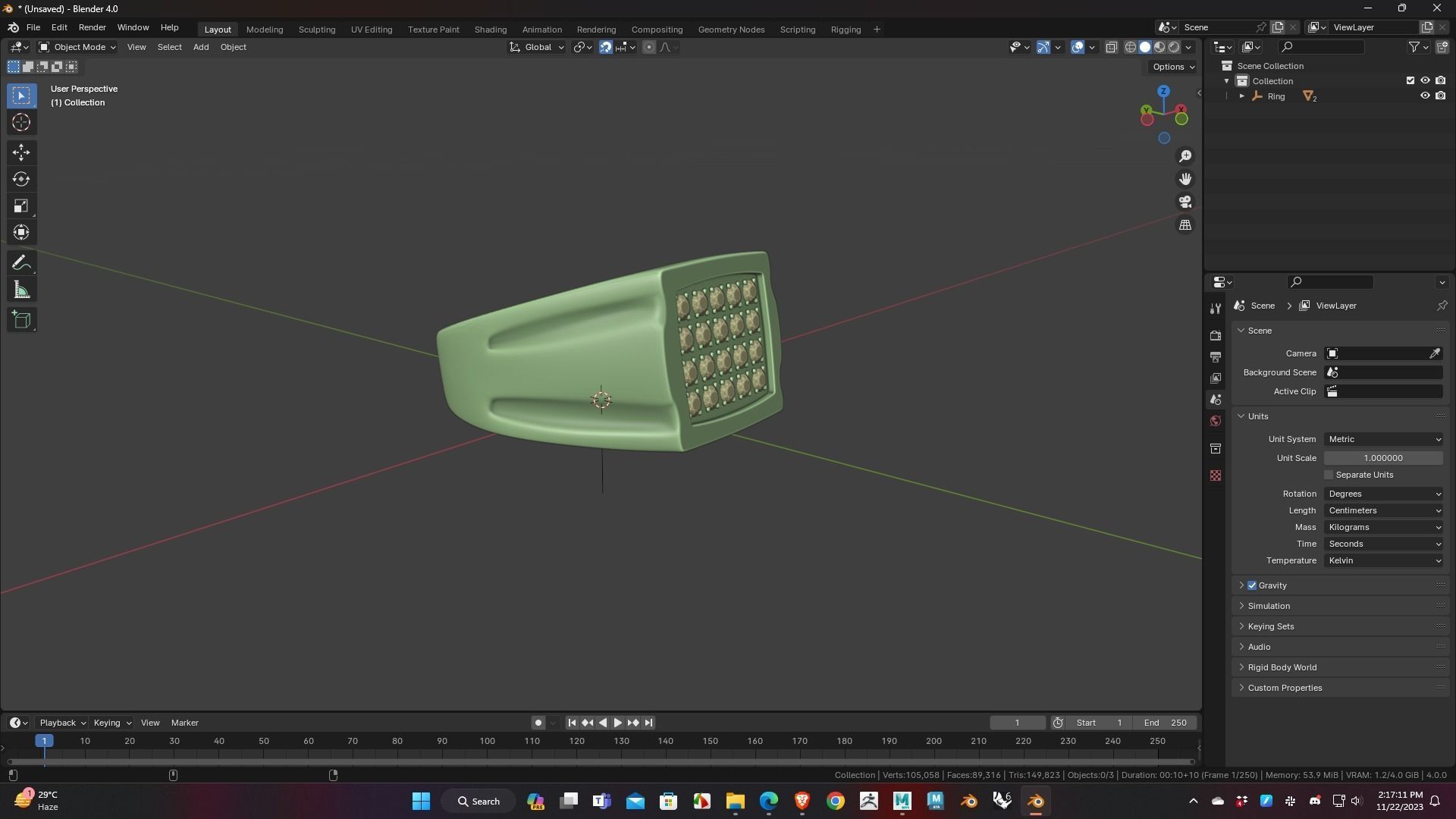Open the Collection properties tab
1456x819 pixels.
coord(1216,449)
